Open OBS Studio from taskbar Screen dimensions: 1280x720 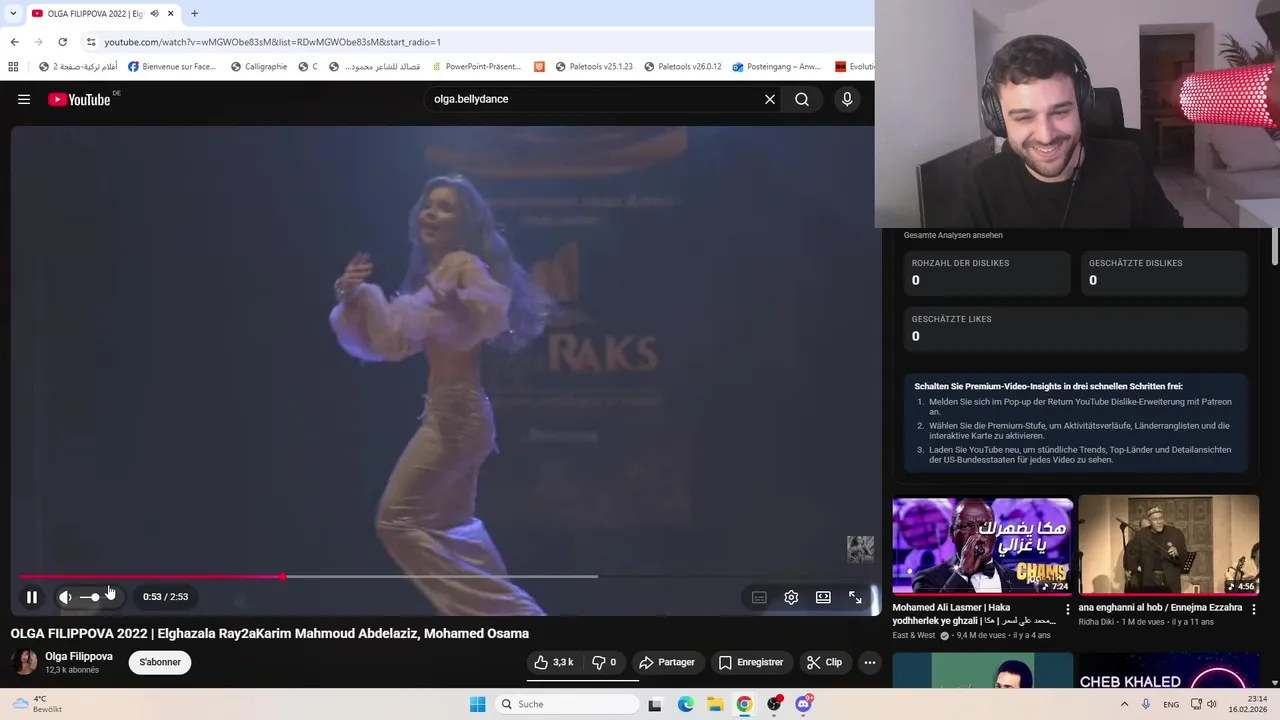774,704
